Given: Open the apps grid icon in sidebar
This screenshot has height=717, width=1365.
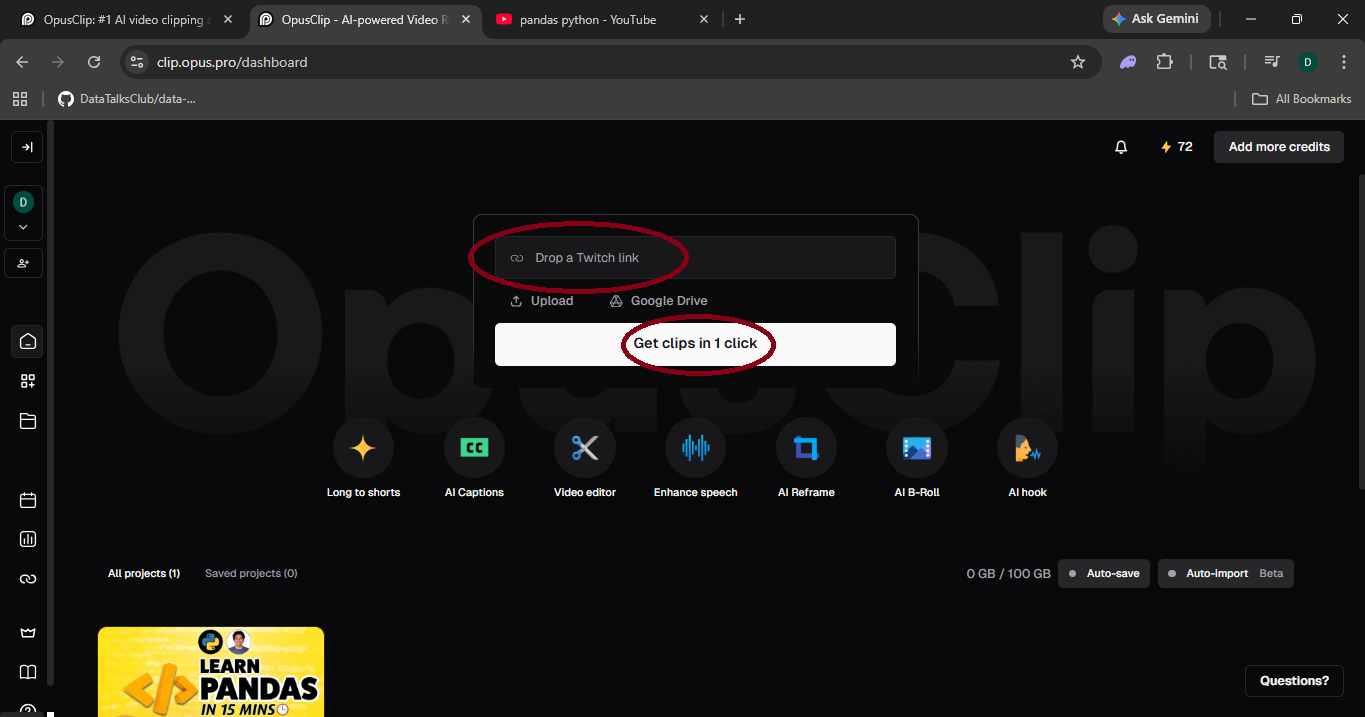Looking at the screenshot, I should pyautogui.click(x=28, y=381).
